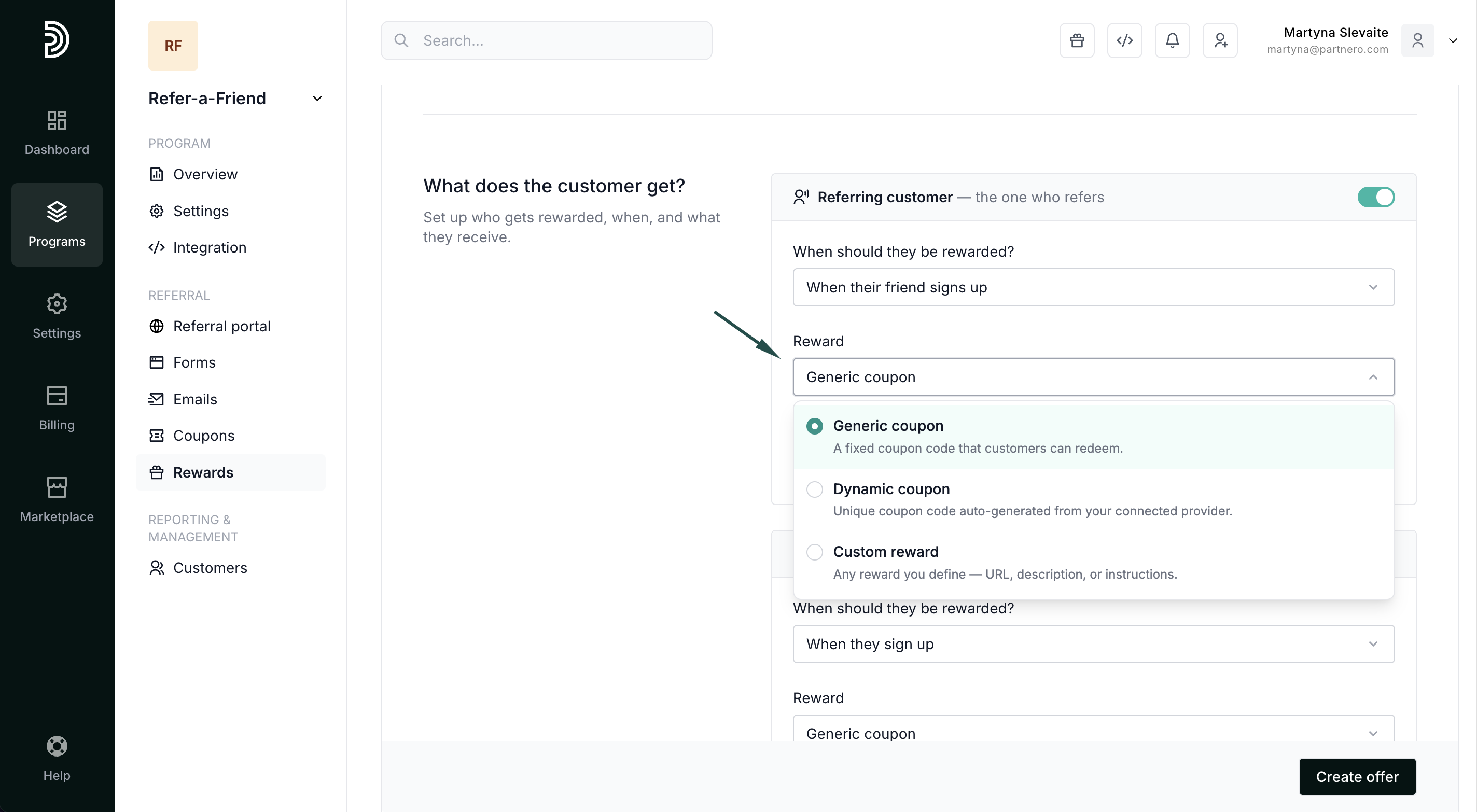Open the code embed icon in header
Screen dimensions: 1477x812
point(1124,40)
